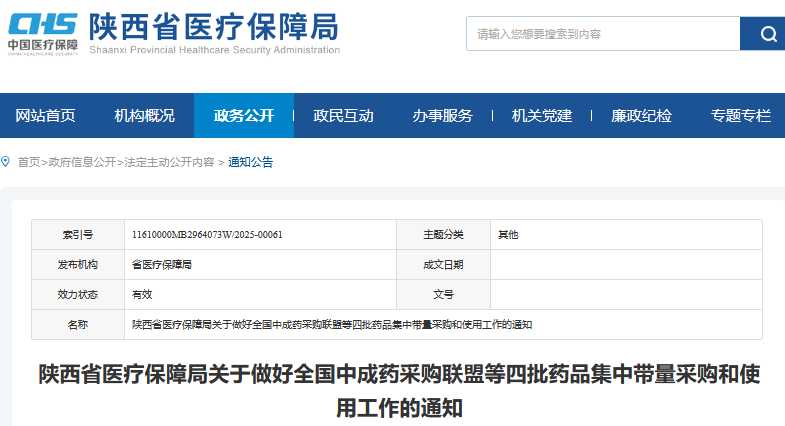The image size is (785, 426).
Task: Click the 通知公告 breadcrumb link
Action: coord(251,162)
